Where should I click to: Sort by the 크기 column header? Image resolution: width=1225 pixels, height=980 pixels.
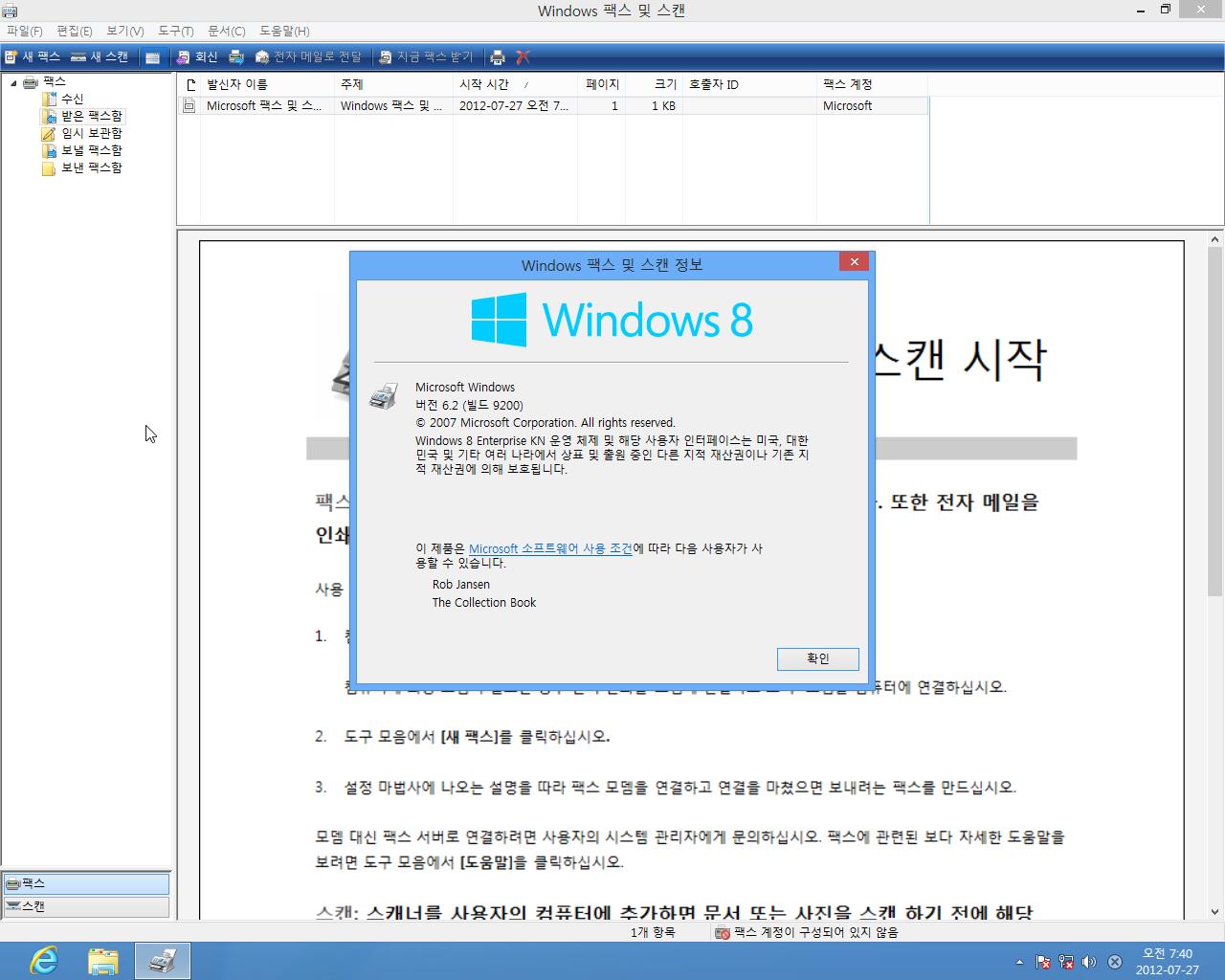tap(654, 84)
